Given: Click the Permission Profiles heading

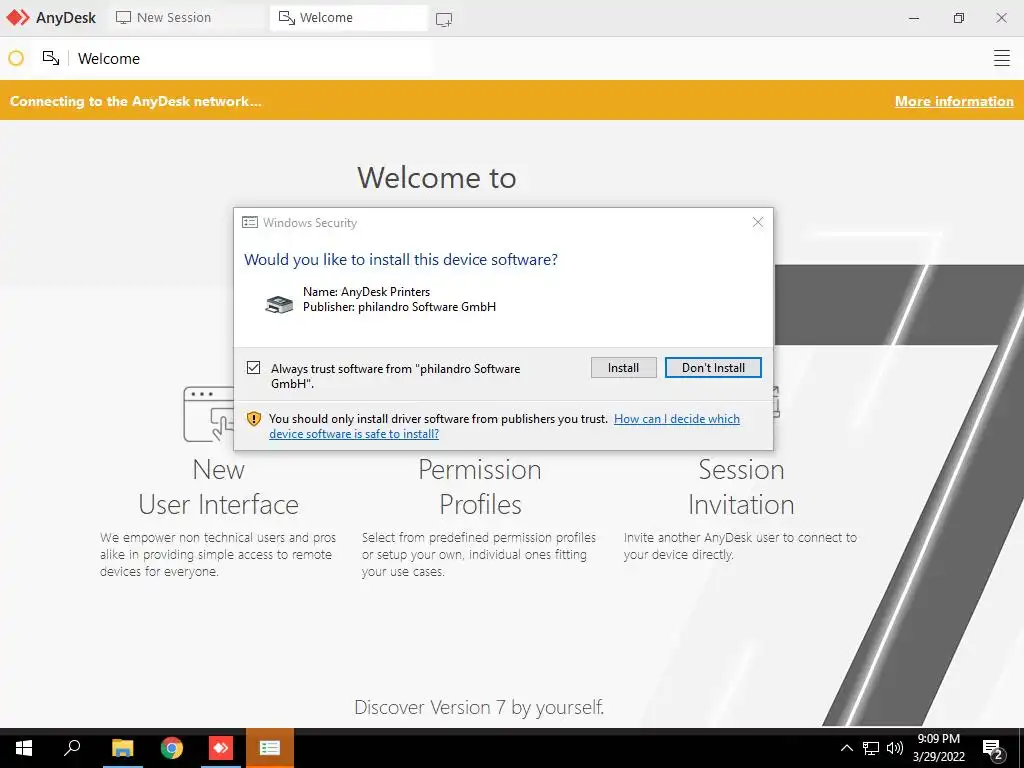Looking at the screenshot, I should pyautogui.click(x=480, y=487).
